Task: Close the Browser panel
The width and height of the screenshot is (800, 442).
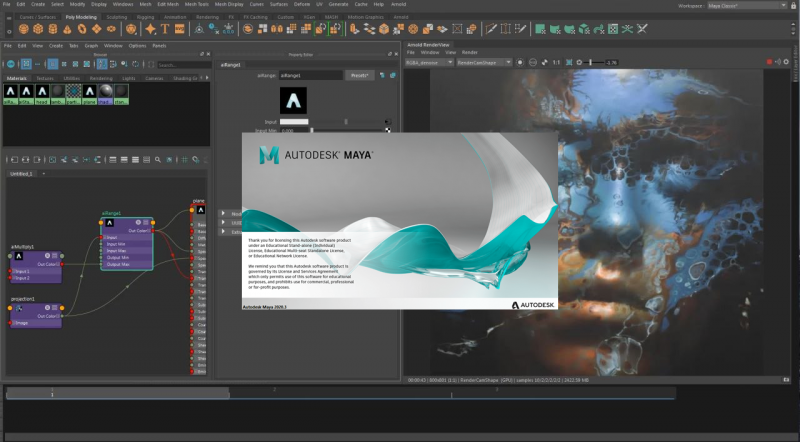Action: pyautogui.click(x=208, y=54)
